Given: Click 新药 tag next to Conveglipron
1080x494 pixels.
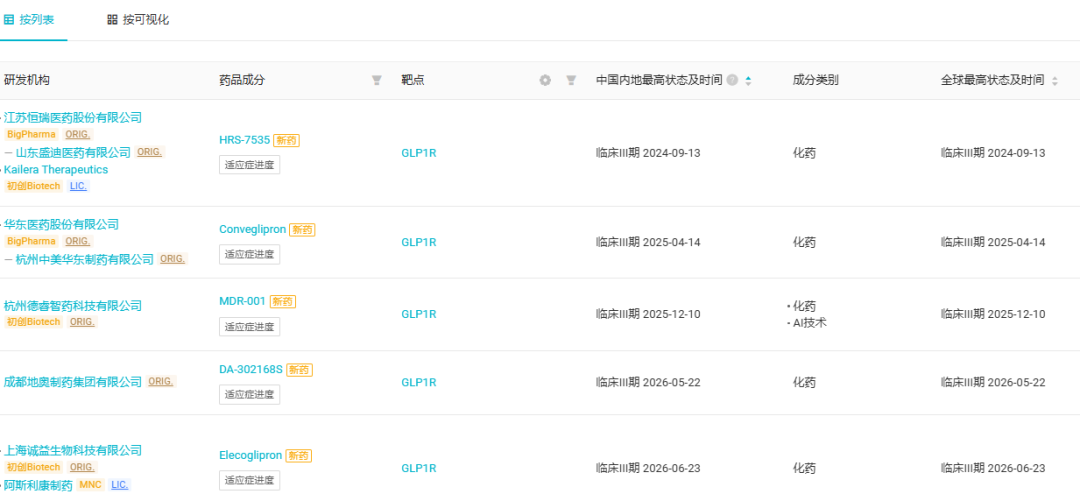Looking at the screenshot, I should tap(302, 230).
